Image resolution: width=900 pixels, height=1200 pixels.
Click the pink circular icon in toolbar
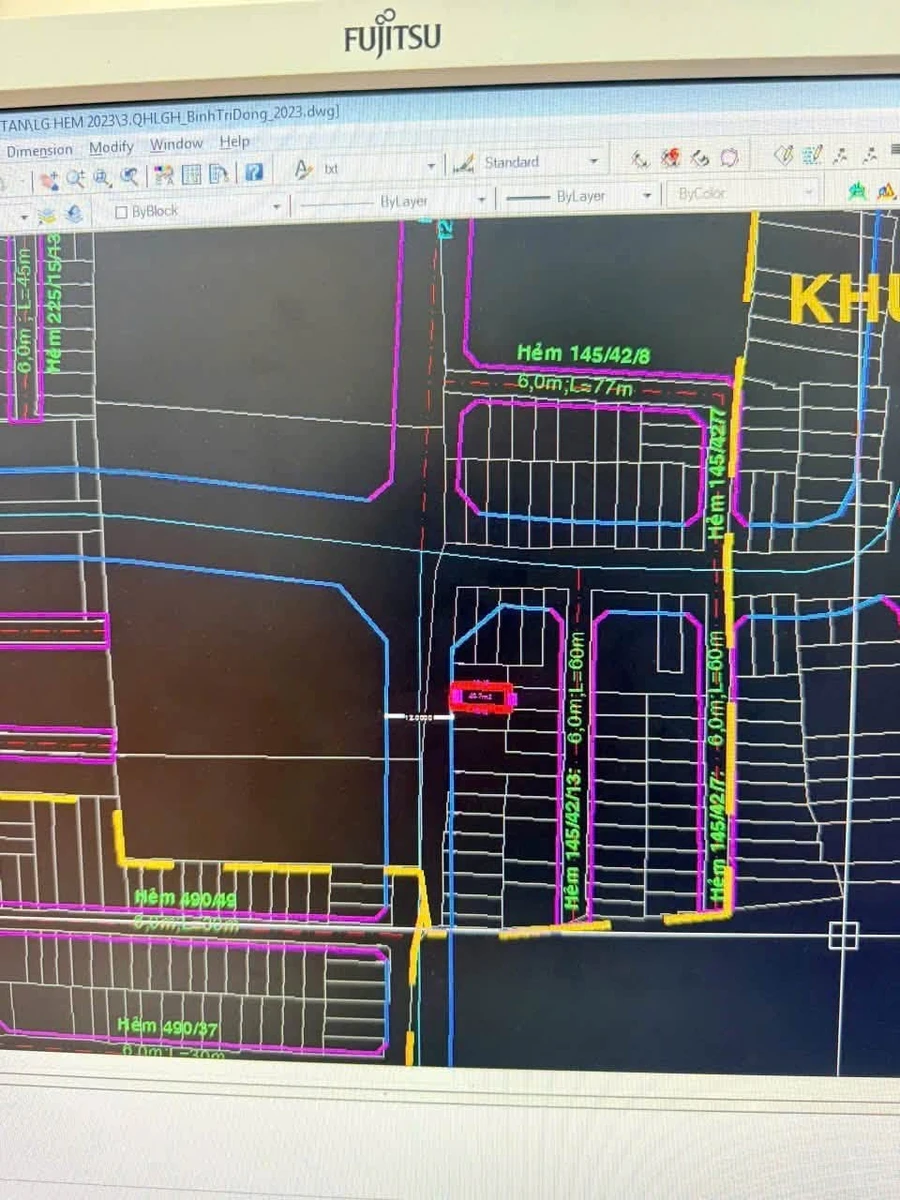[729, 156]
